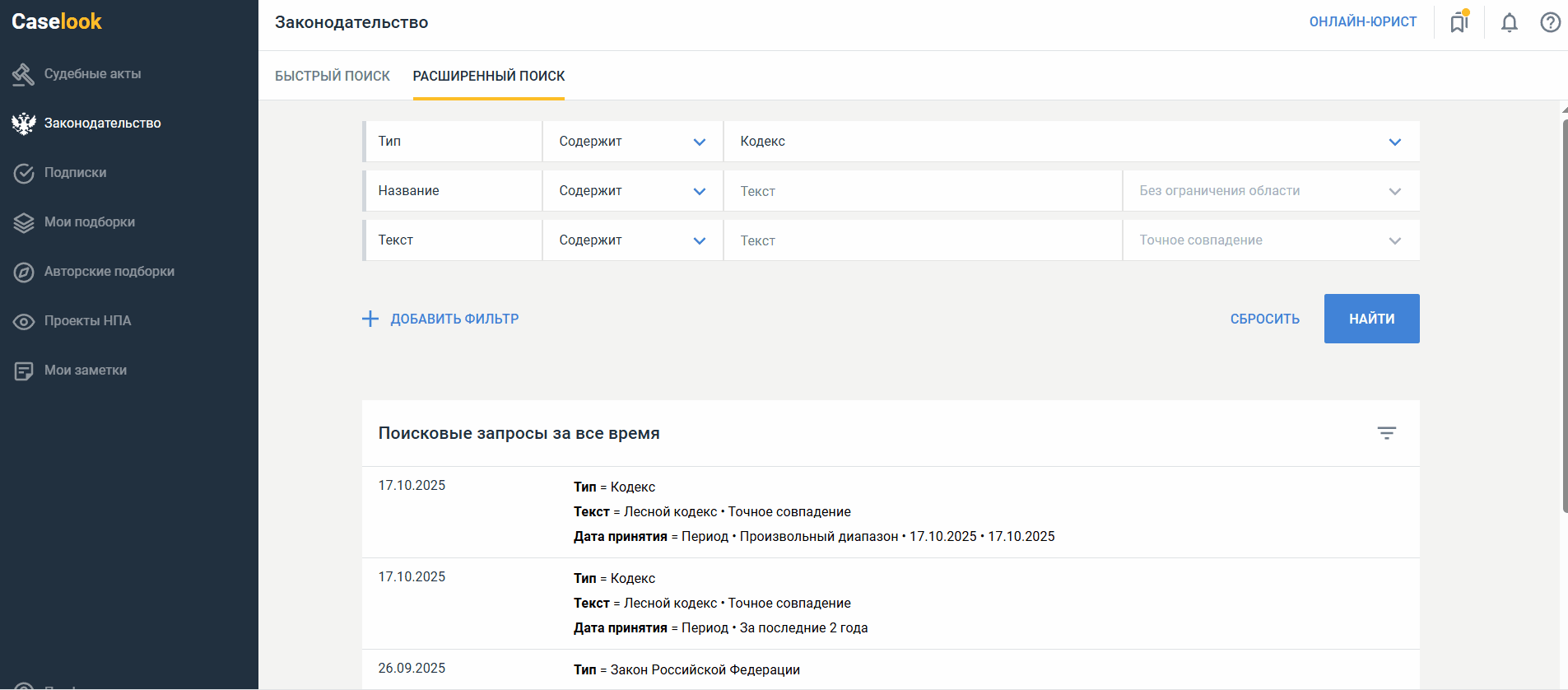The height and width of the screenshot is (690, 1568).
Task: Click the gavel icon for Судебные акты
Action: (x=23, y=74)
